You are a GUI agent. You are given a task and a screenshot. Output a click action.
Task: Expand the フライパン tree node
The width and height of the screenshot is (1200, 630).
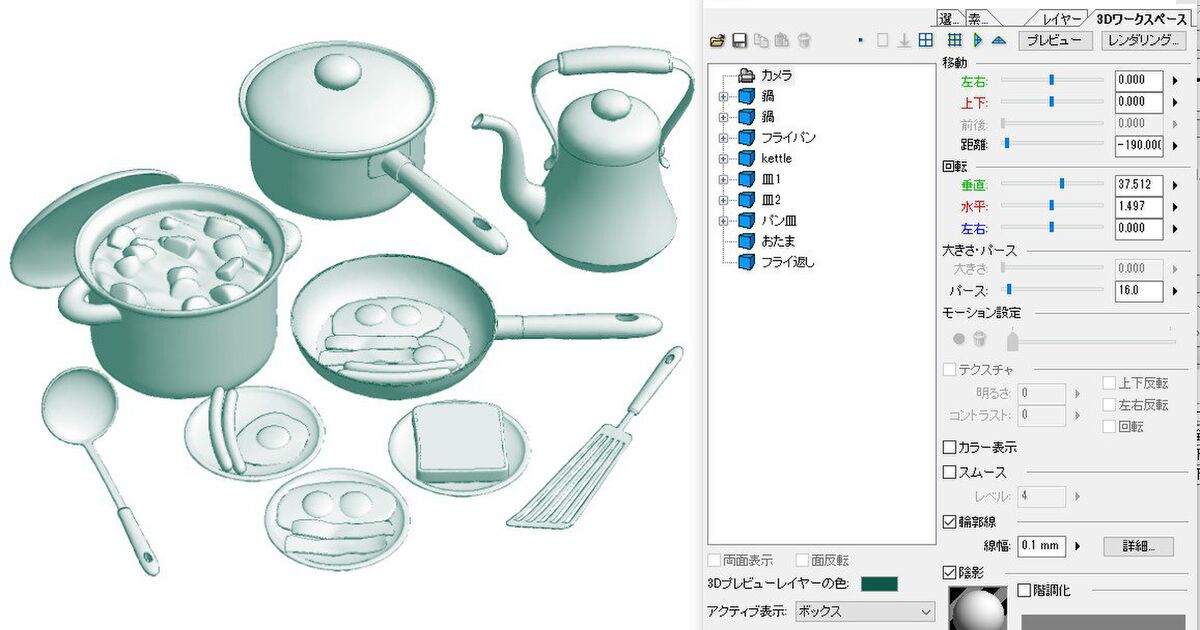tap(723, 138)
